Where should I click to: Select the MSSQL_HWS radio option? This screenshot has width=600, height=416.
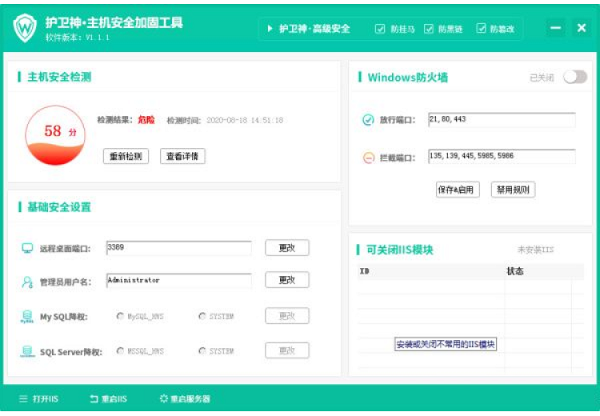[120, 351]
